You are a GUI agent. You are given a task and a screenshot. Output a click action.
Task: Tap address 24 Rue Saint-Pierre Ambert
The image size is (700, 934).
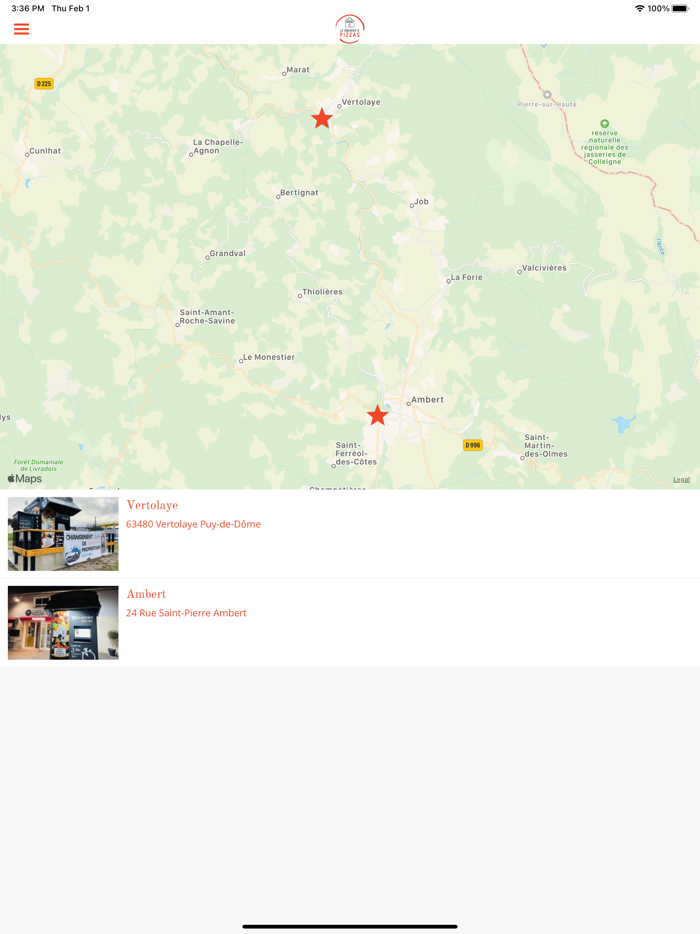tap(186, 613)
